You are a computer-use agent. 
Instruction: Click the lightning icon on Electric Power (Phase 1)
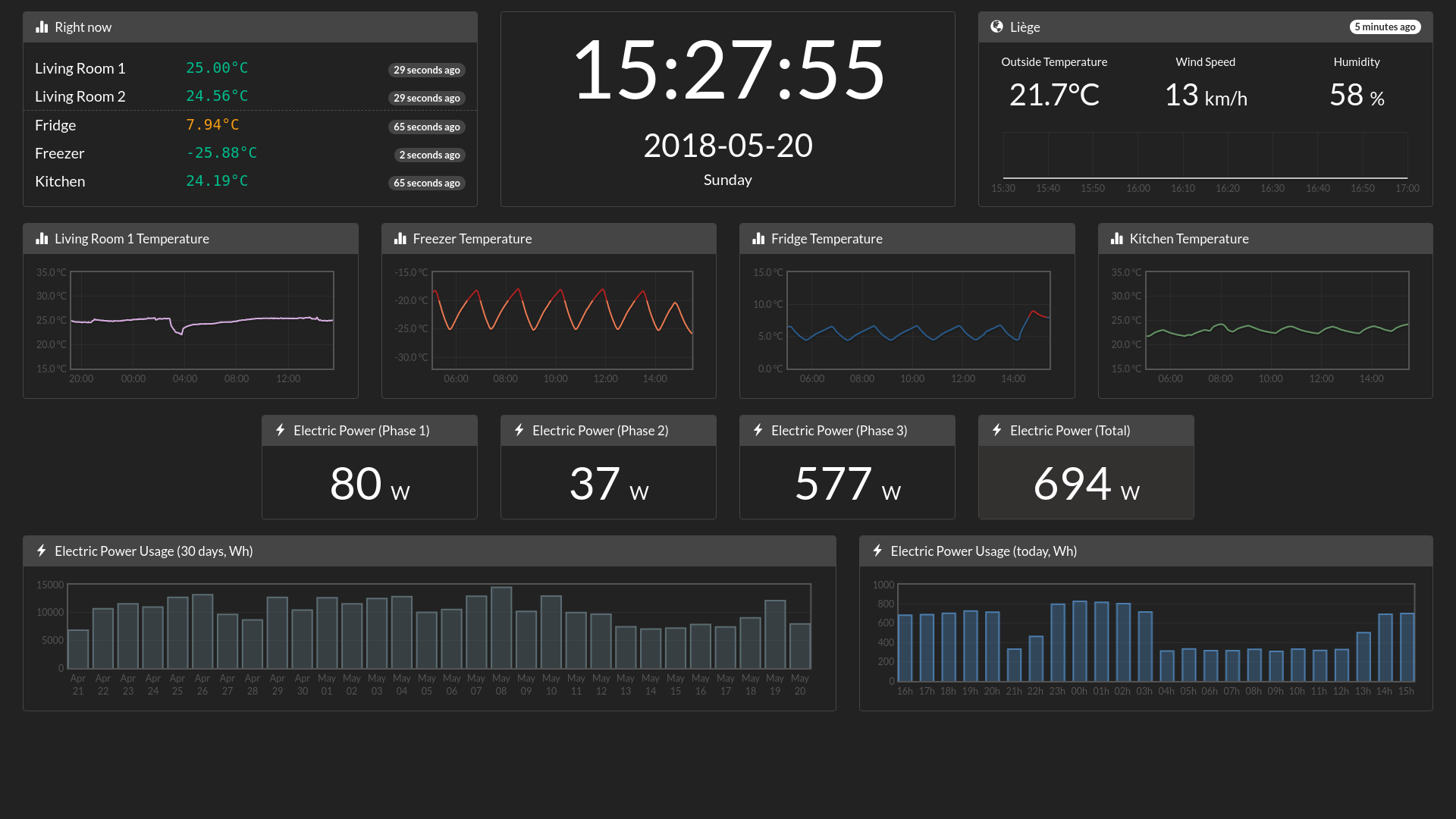coord(280,430)
